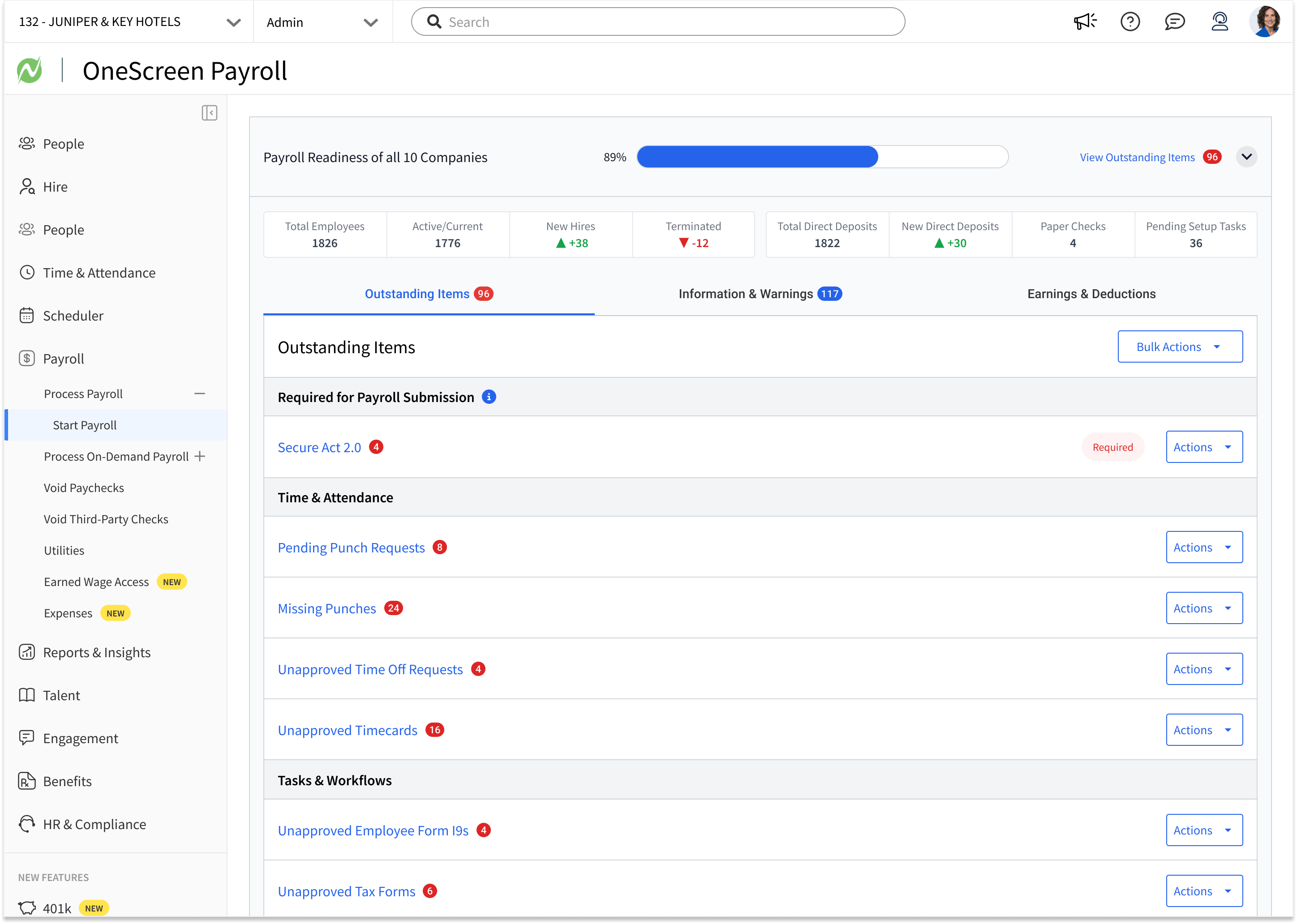Click the Pending Setup Tasks 36 stat
Viewport: 1297px width, 924px height.
point(1196,235)
